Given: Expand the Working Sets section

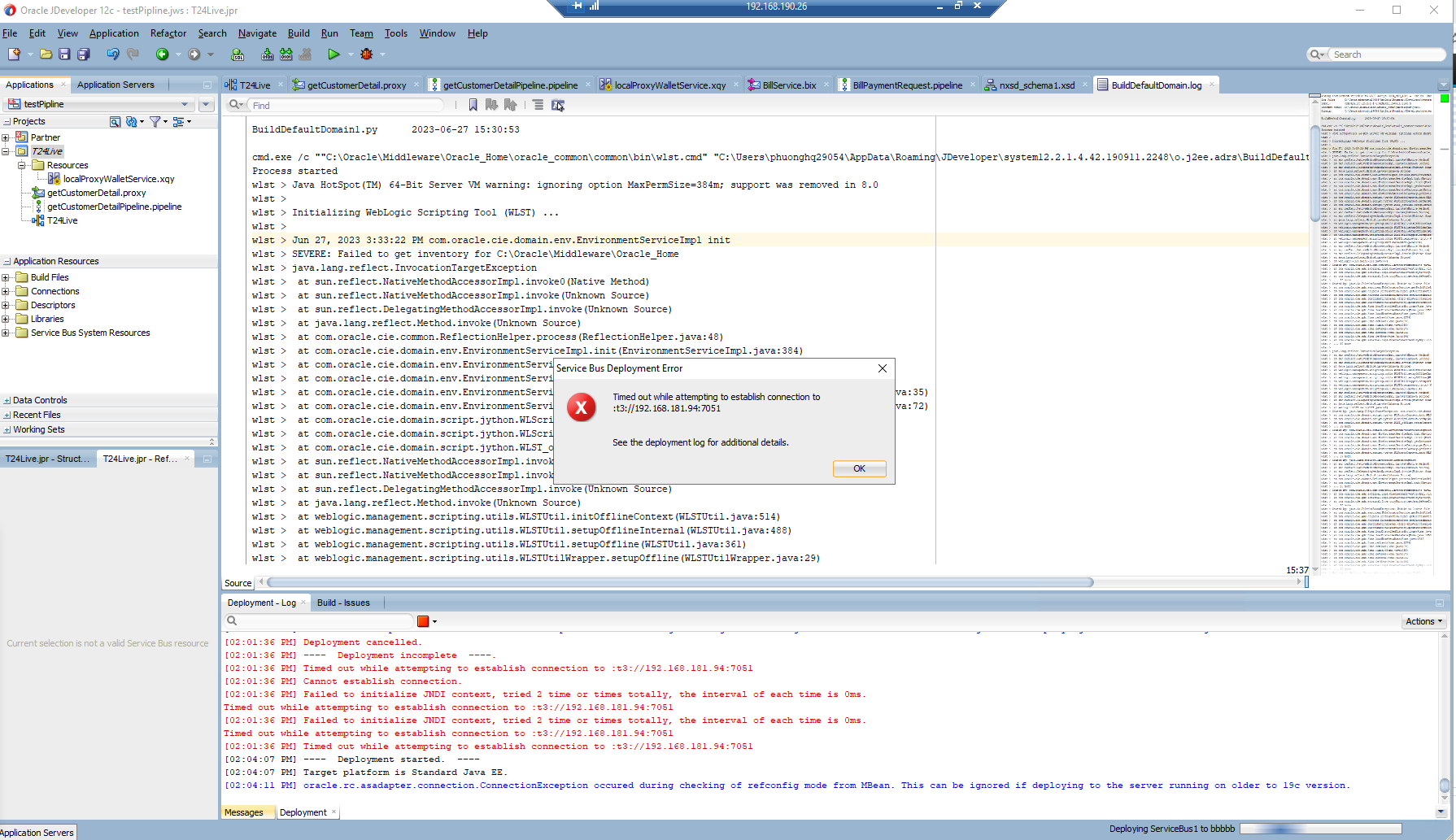Looking at the screenshot, I should pyautogui.click(x=7, y=430).
